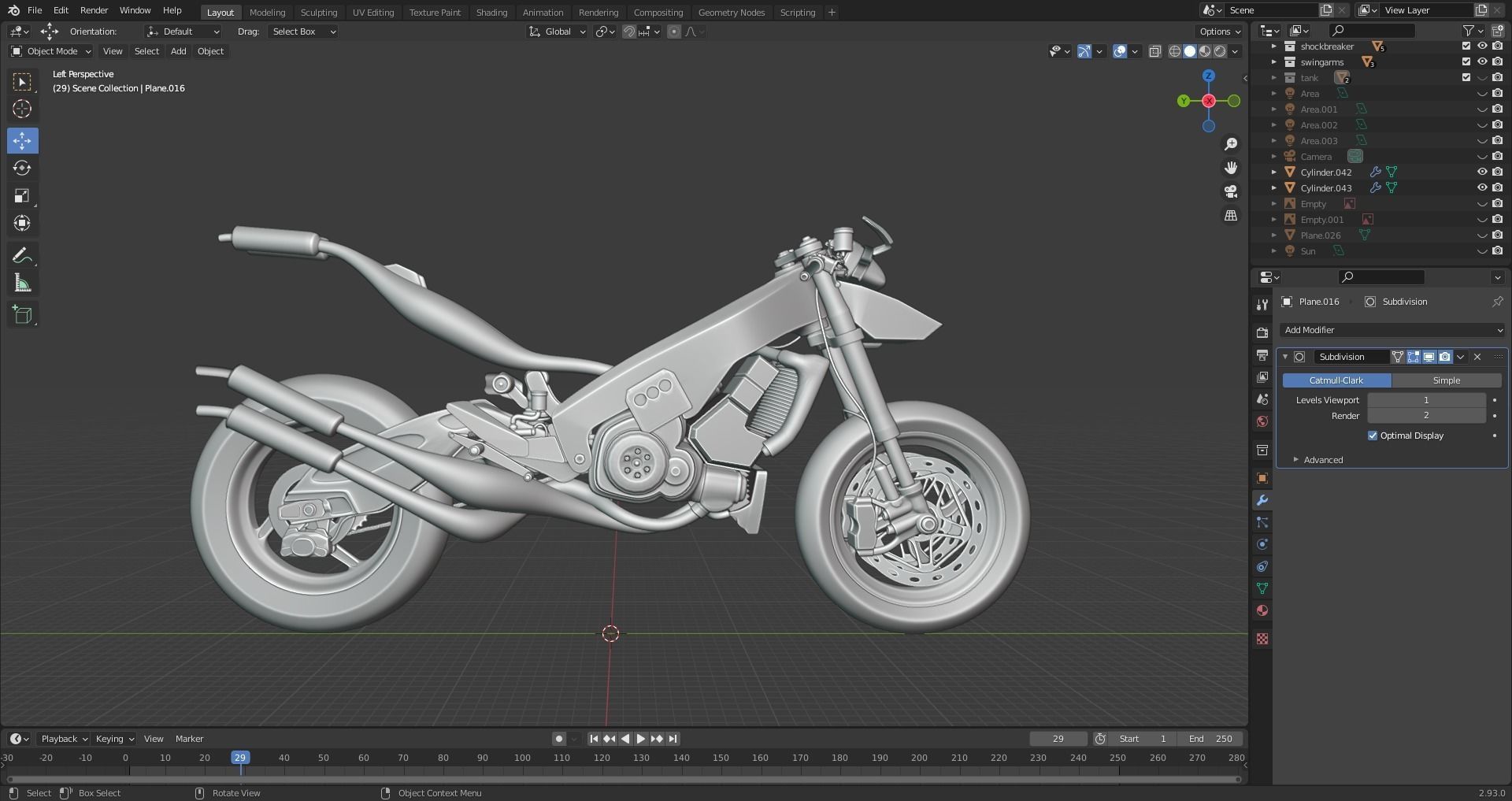Click the Levels Viewport value field
Image resolution: width=1512 pixels, height=801 pixels.
[1426, 400]
